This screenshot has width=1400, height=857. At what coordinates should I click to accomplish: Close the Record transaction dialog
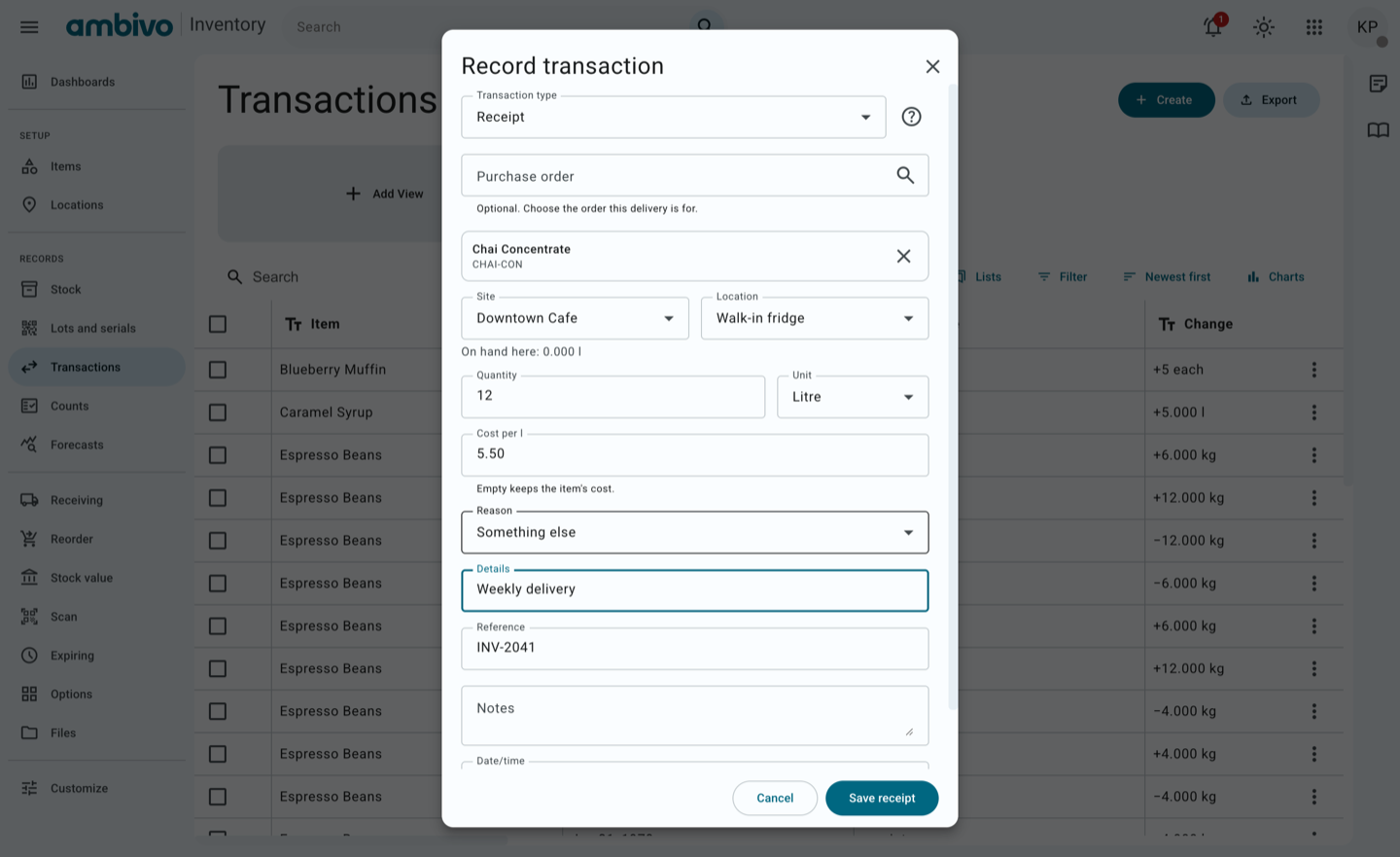932,66
